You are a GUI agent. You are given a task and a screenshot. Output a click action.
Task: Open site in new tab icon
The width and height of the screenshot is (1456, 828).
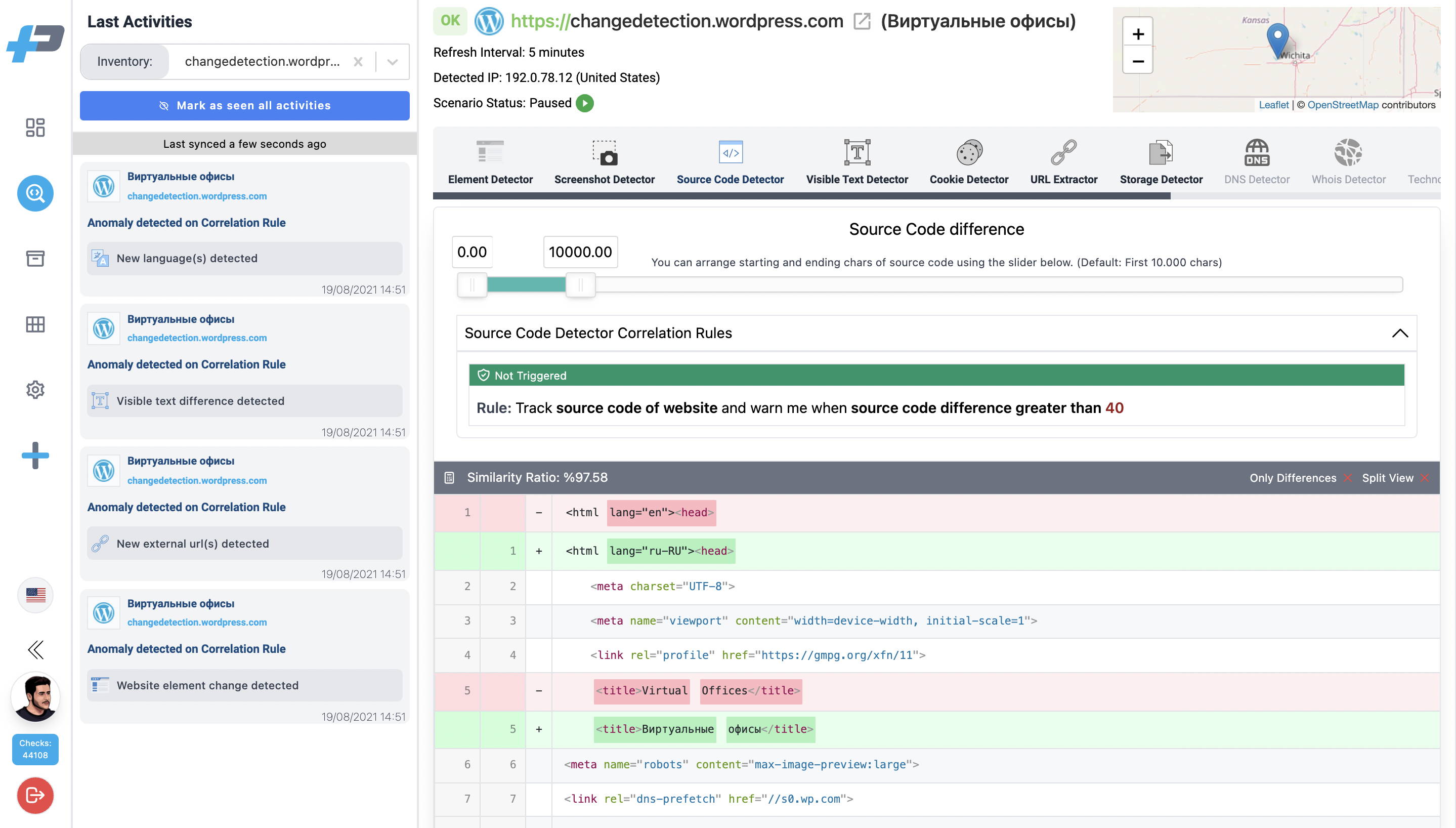pos(862,22)
